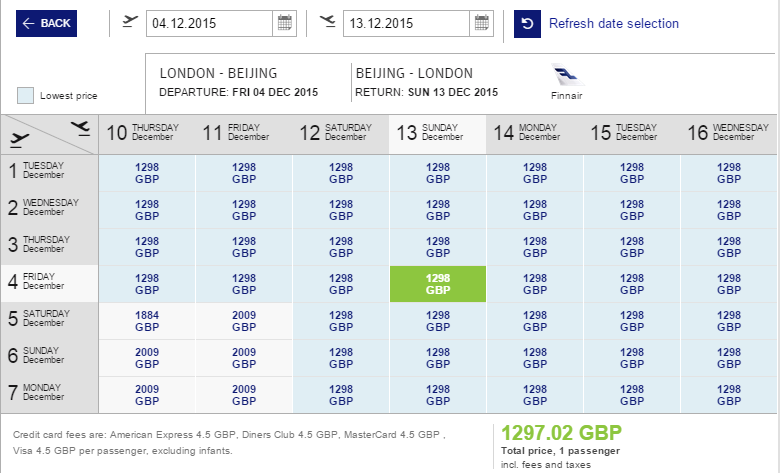Select 16 Wednesday December return column header
The image size is (780, 473).
[x=728, y=134]
